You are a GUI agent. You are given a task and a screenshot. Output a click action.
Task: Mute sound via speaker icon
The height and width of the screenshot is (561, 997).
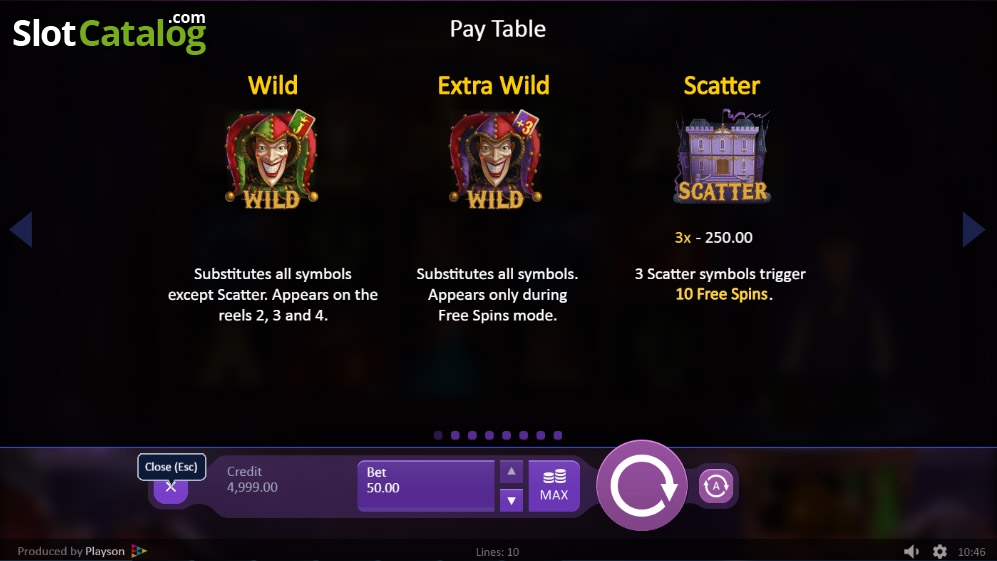tap(911, 551)
